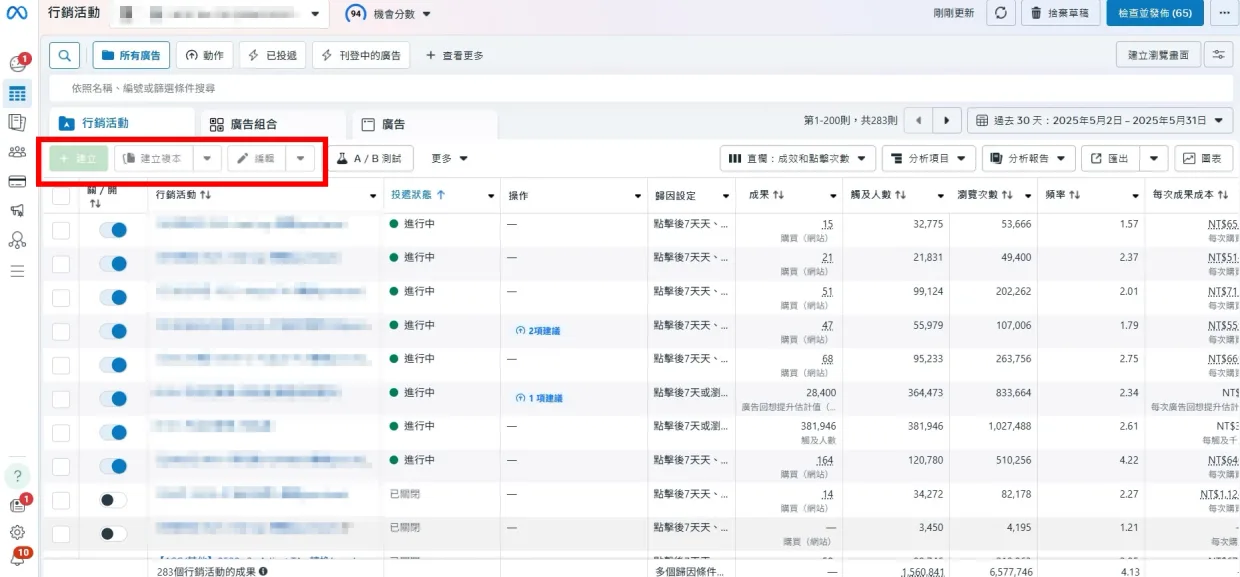Sort by 關/開 column sort arrows
Viewport: 1240px width, 577px height.
pos(95,203)
